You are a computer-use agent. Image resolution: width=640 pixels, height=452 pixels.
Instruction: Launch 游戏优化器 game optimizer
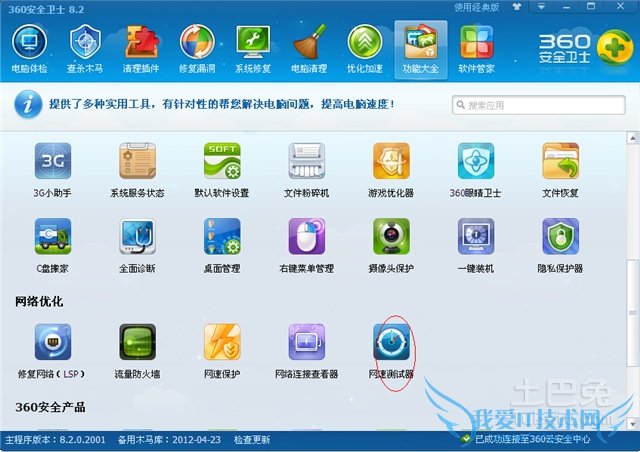pos(391,170)
